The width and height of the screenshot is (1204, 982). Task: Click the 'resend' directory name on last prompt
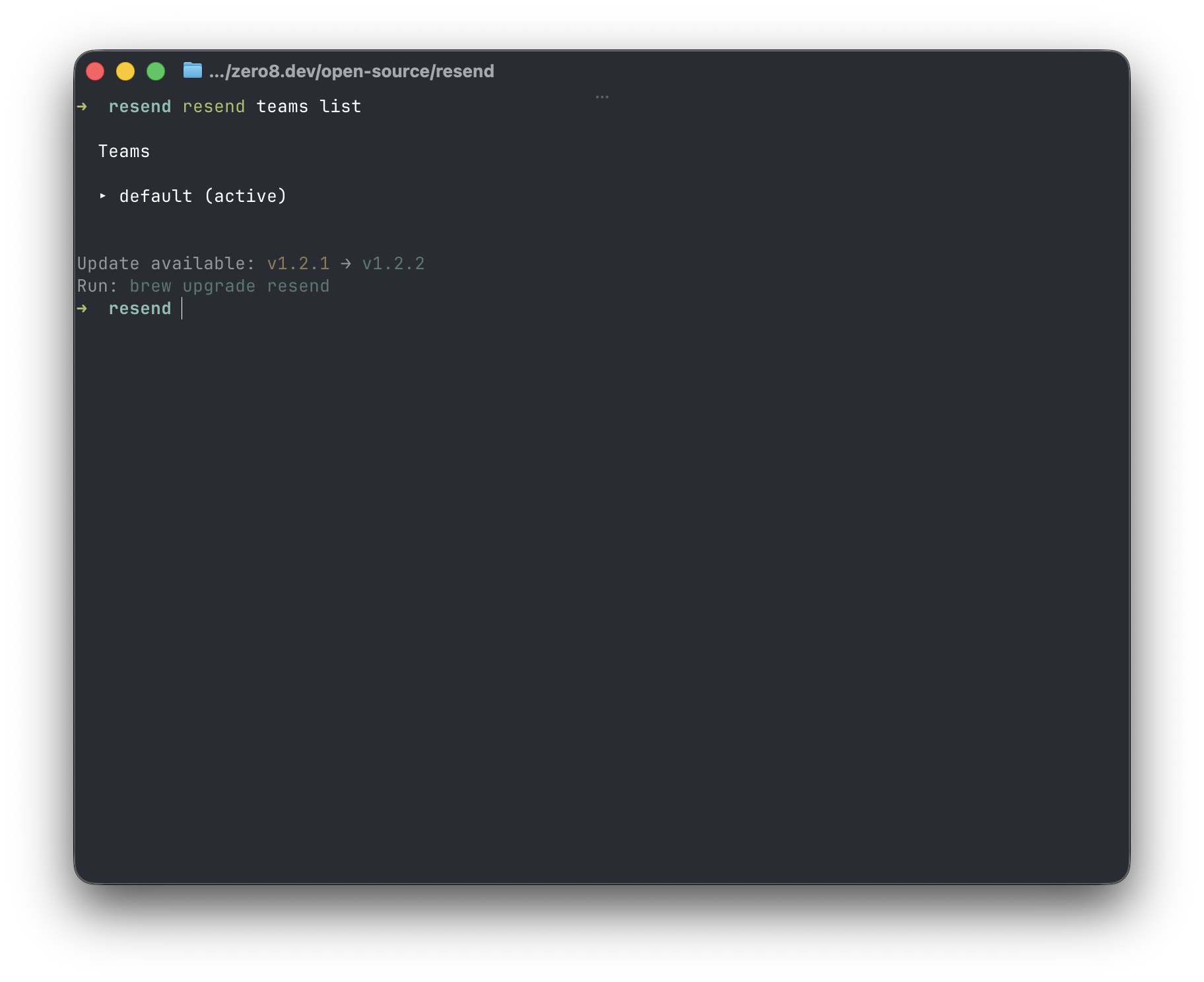[x=140, y=308]
